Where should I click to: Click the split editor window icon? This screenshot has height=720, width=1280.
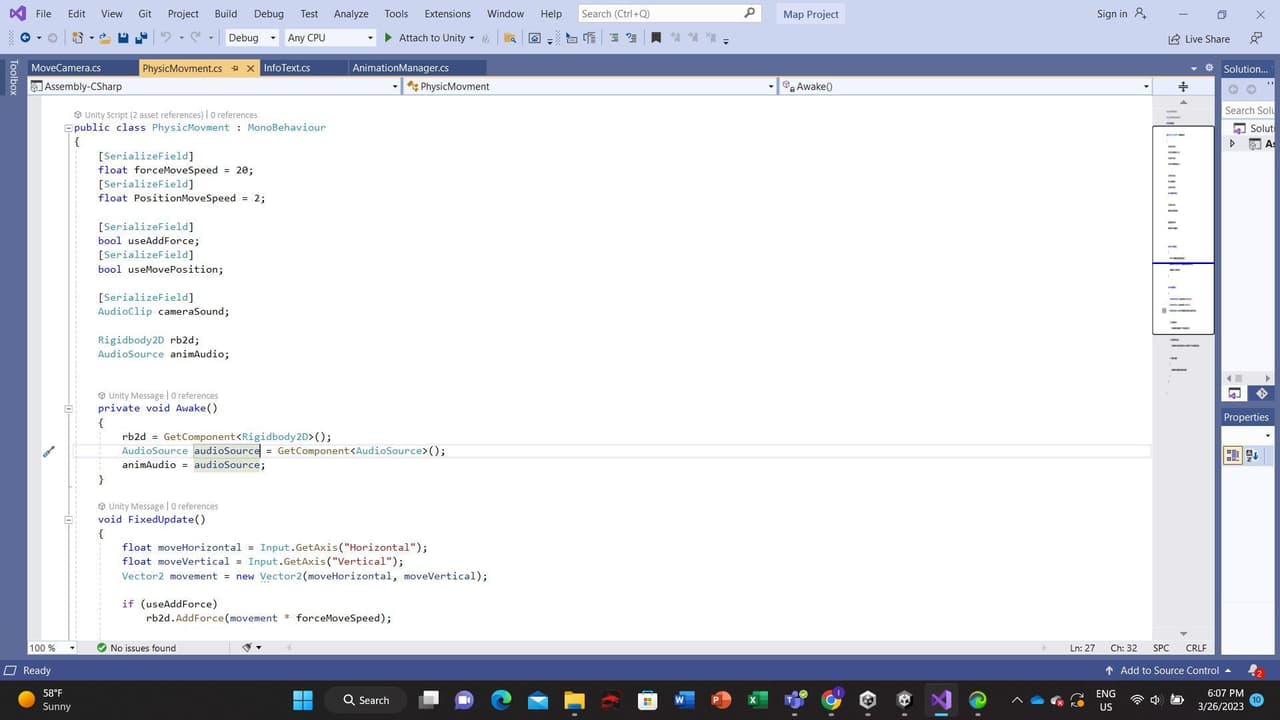click(x=1183, y=87)
